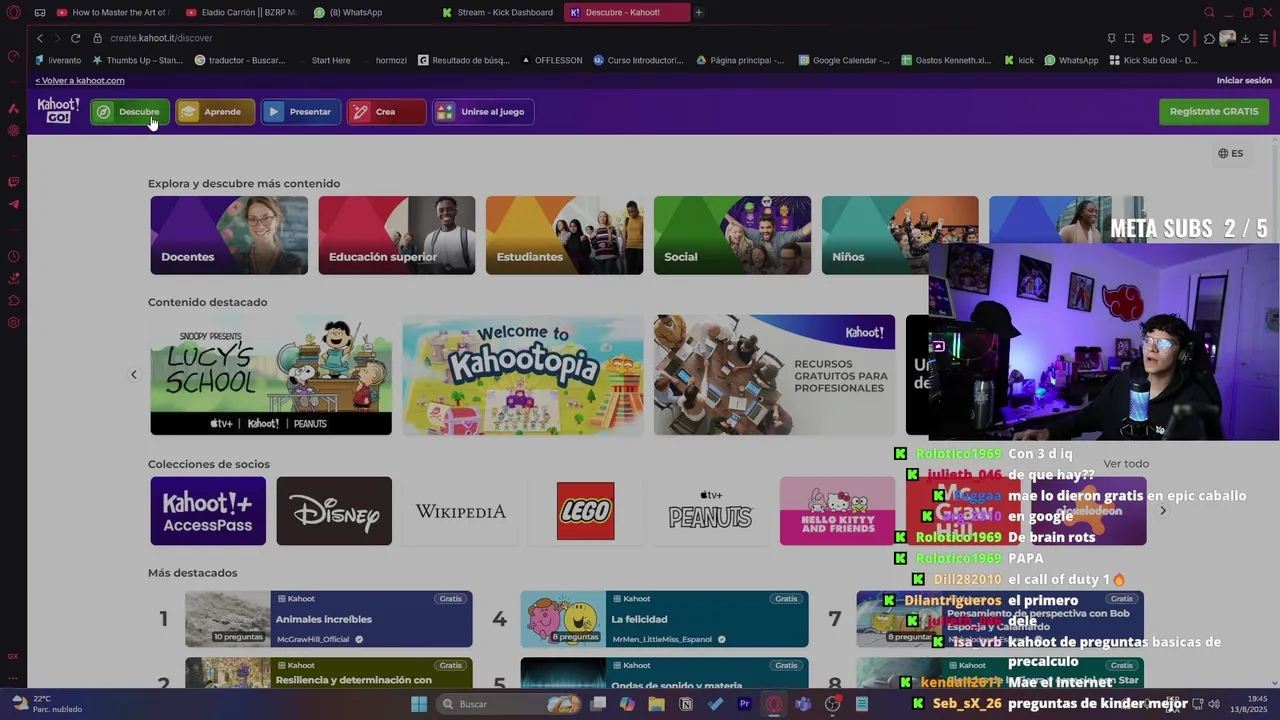Open the language selector ES

[1231, 153]
